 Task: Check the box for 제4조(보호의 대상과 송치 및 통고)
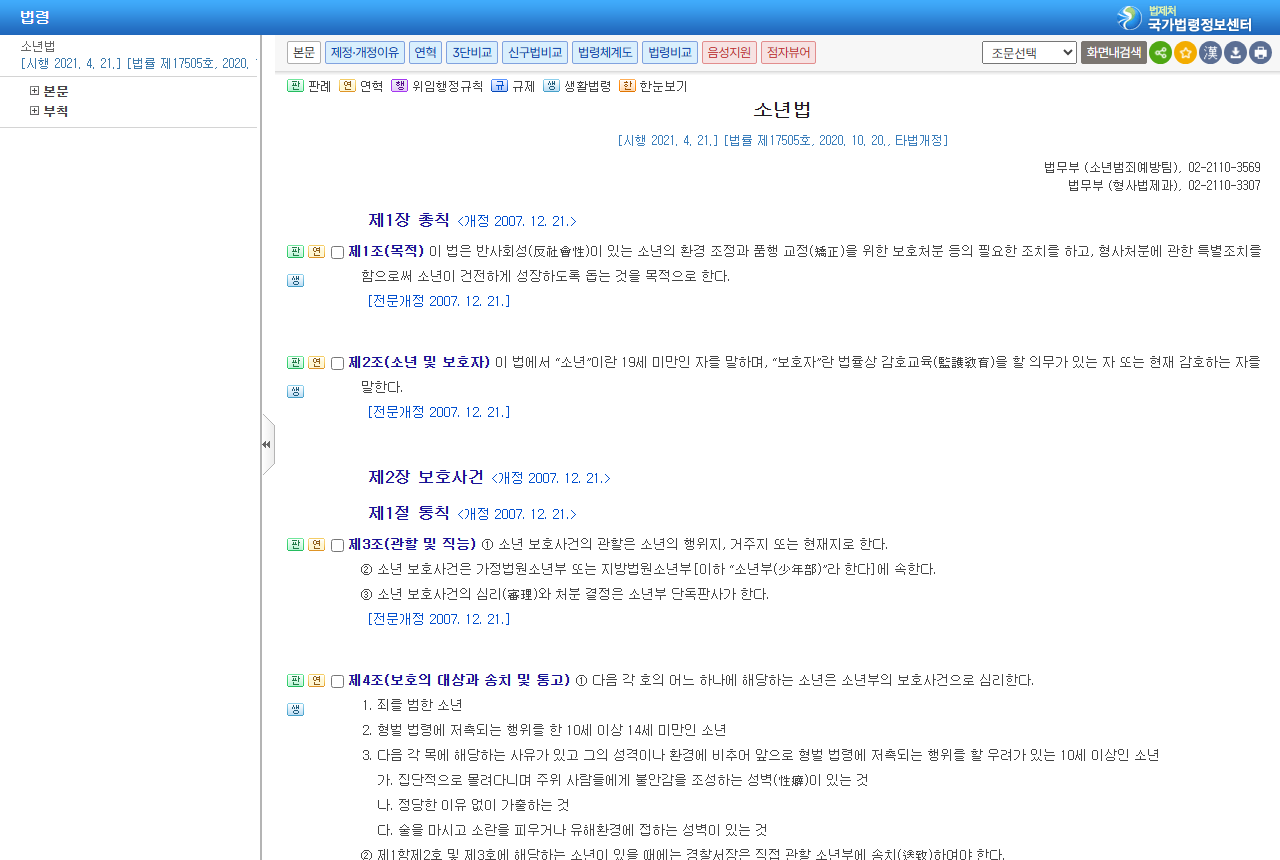pos(337,682)
